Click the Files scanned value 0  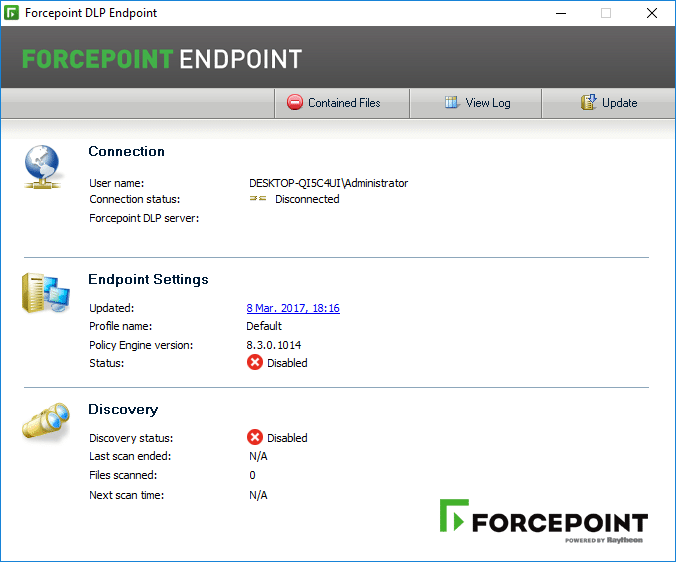[x=252, y=475]
